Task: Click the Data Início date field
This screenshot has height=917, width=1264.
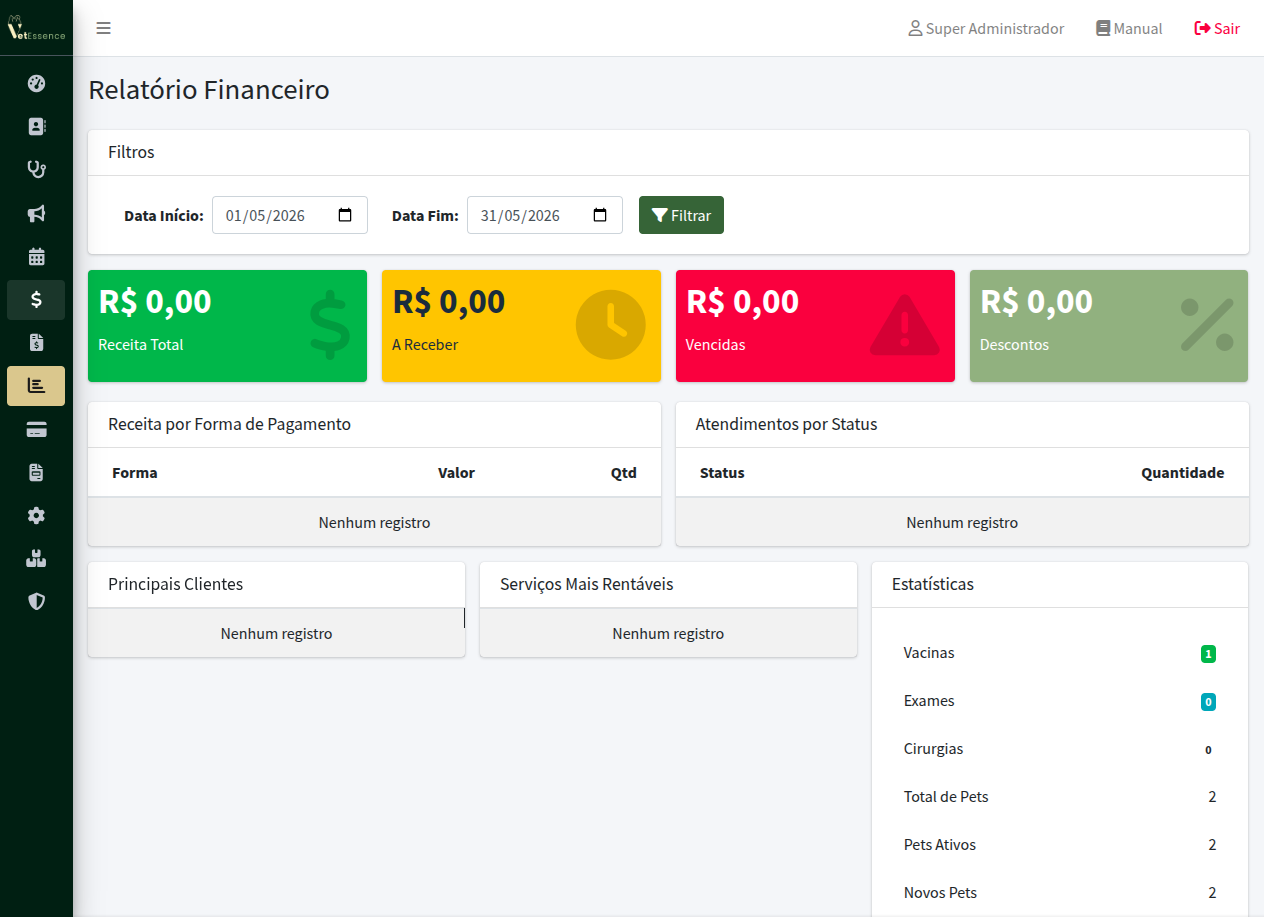Action: [290, 215]
